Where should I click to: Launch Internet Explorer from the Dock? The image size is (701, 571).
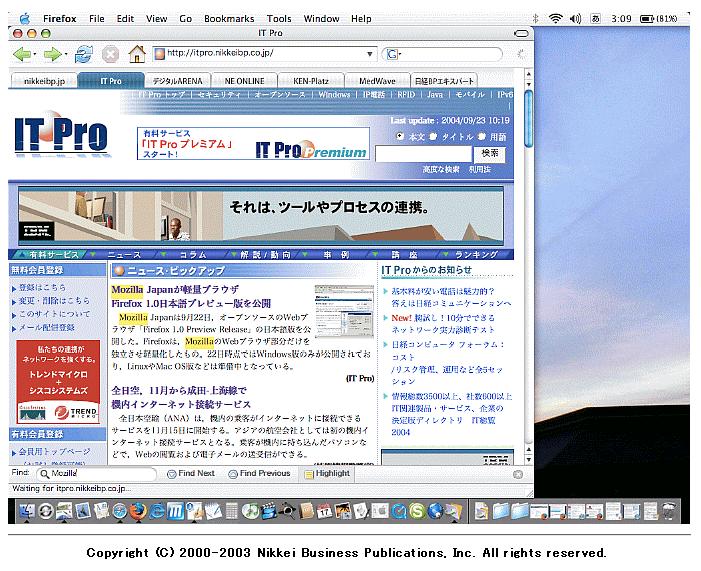[156, 511]
